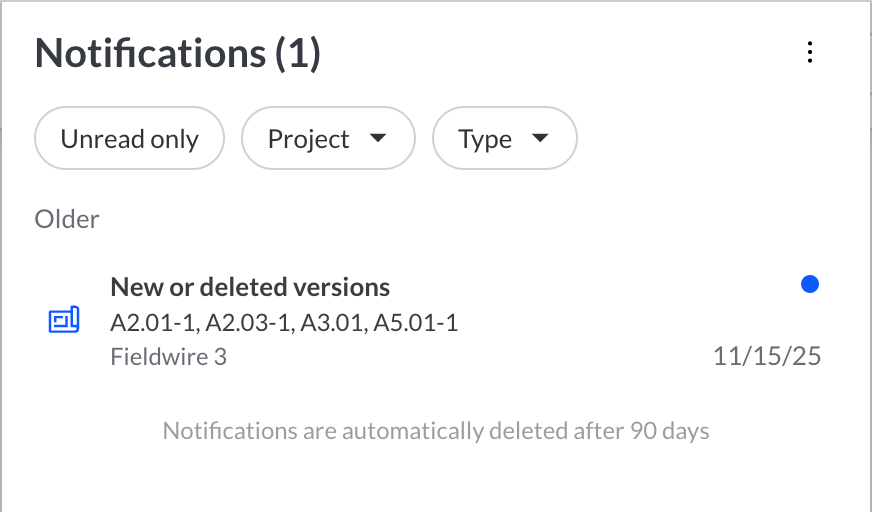Screen dimensions: 872x512
Task: Open the New or deleted versions notification
Action: pyautogui.click(x=250, y=288)
